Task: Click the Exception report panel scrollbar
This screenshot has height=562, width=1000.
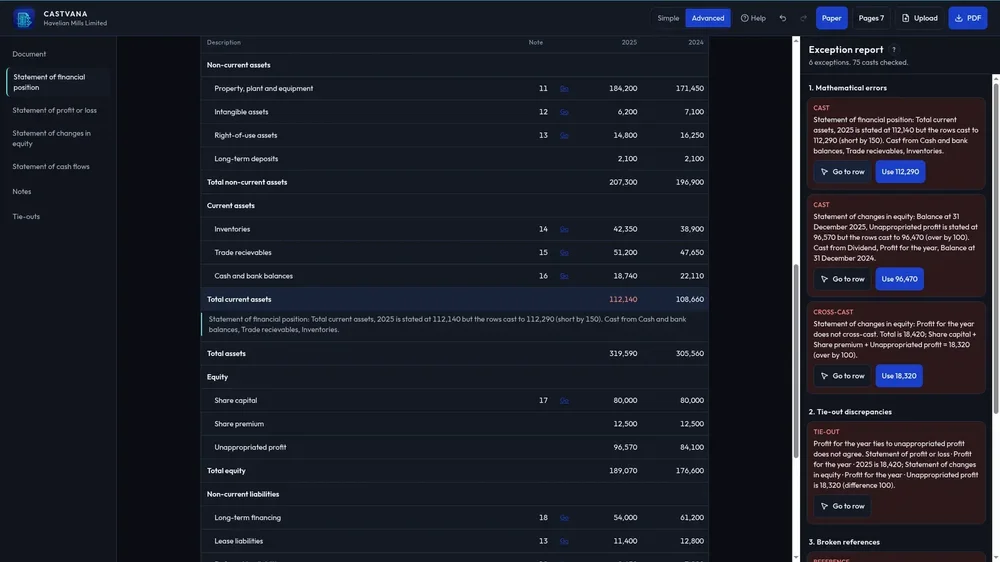Action: click(996, 248)
